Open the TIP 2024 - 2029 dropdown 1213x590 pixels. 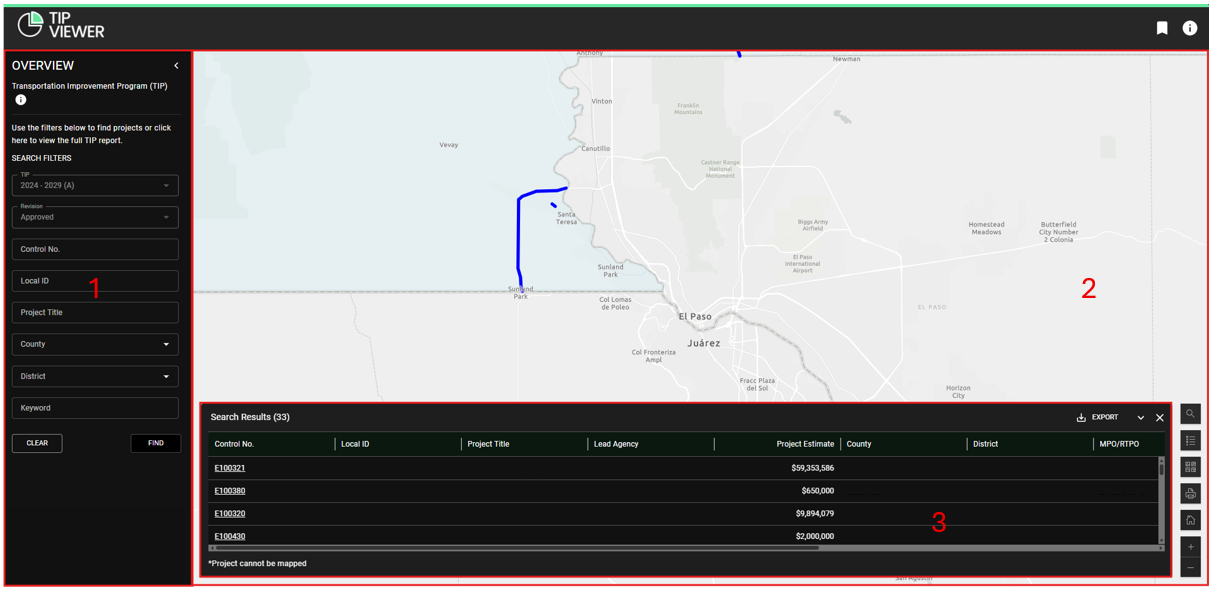pos(95,185)
